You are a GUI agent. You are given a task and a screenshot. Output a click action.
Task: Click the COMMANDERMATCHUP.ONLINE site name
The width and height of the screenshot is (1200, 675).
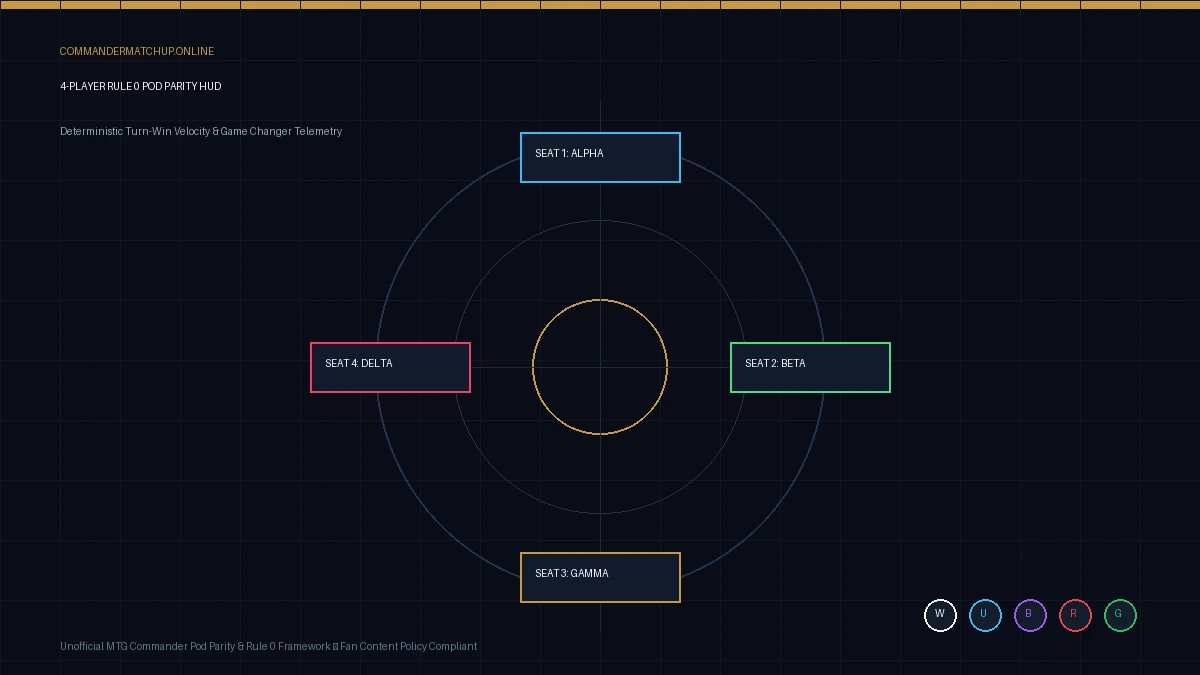(137, 51)
